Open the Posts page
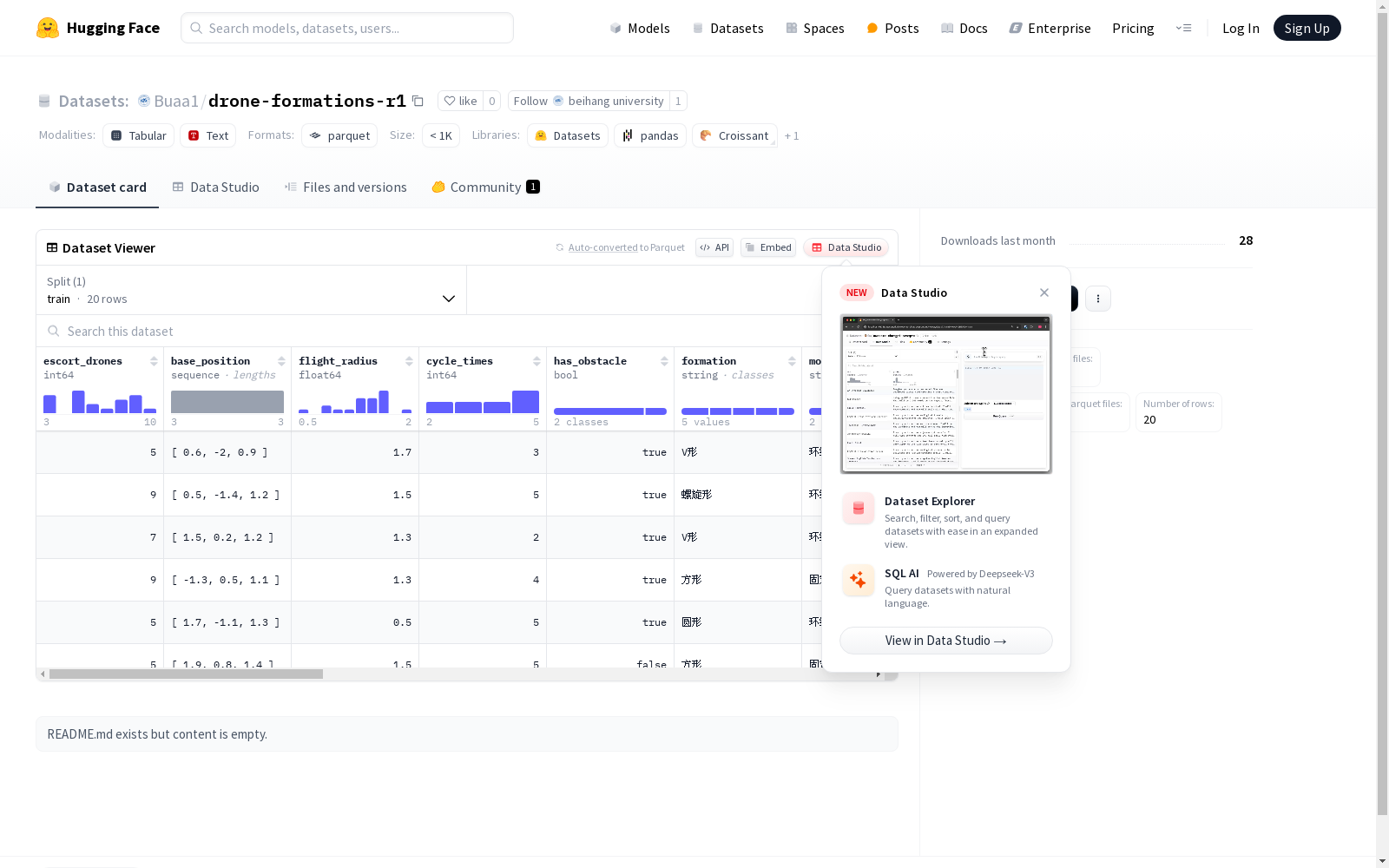Viewport: 1389px width, 868px height. [x=892, y=28]
